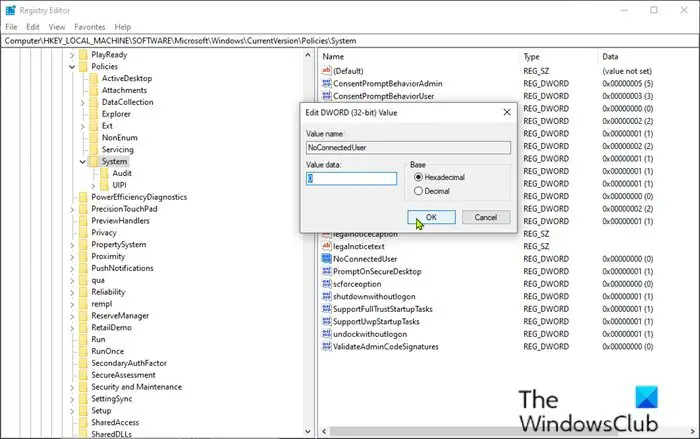Click the values pane scroll left arrow
Image resolution: width=700 pixels, height=439 pixels.
324,431
